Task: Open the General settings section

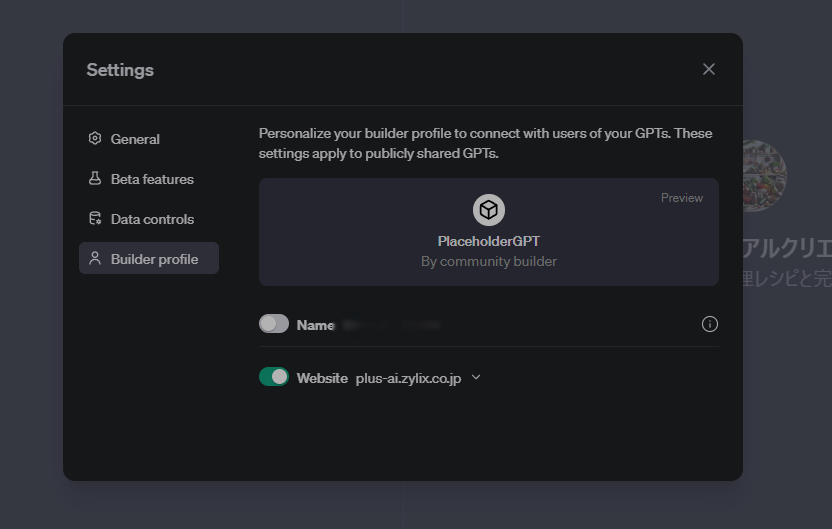Action: 135,139
